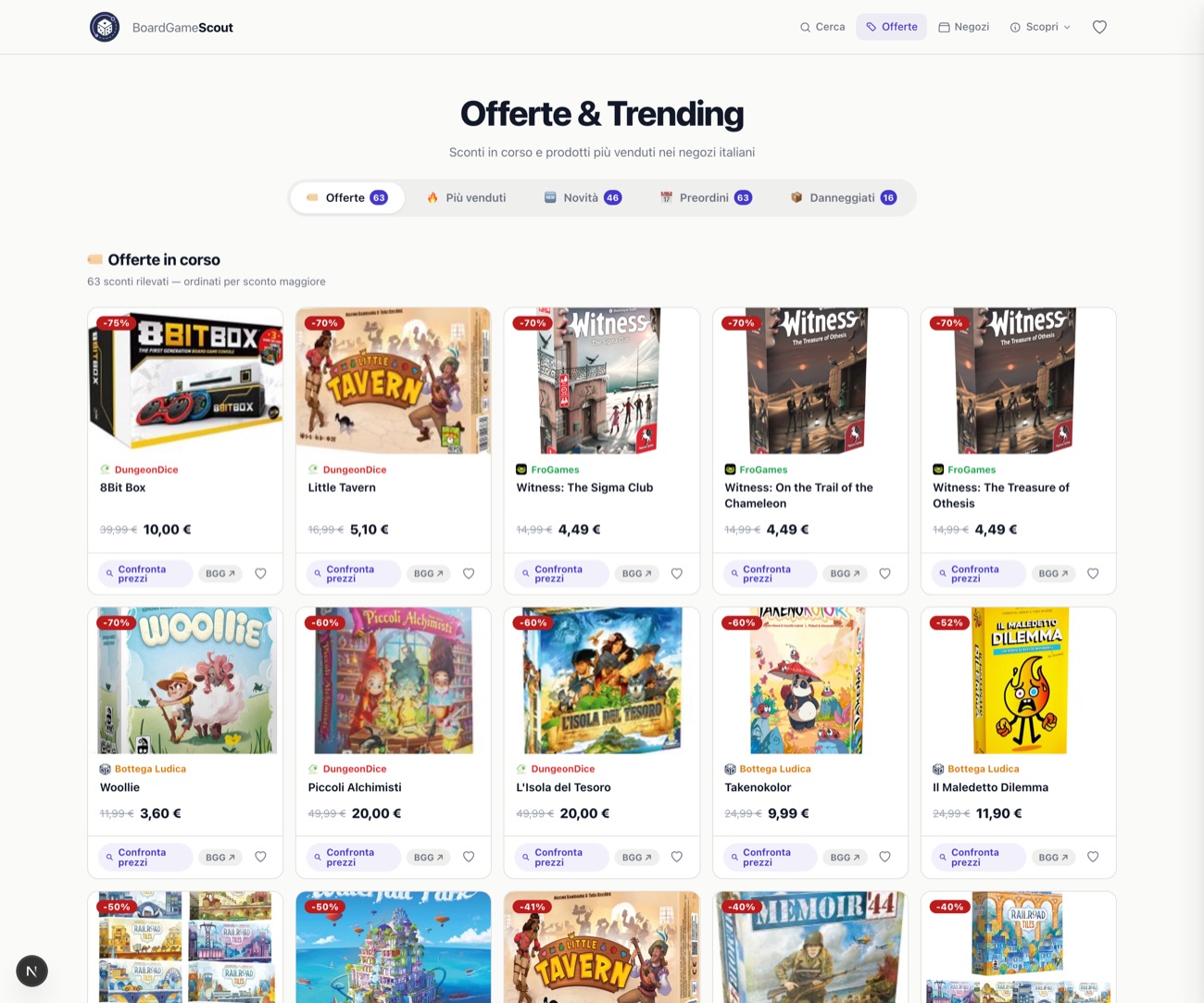
Task: Open the Woollie box cover image
Action: pyautogui.click(x=185, y=681)
